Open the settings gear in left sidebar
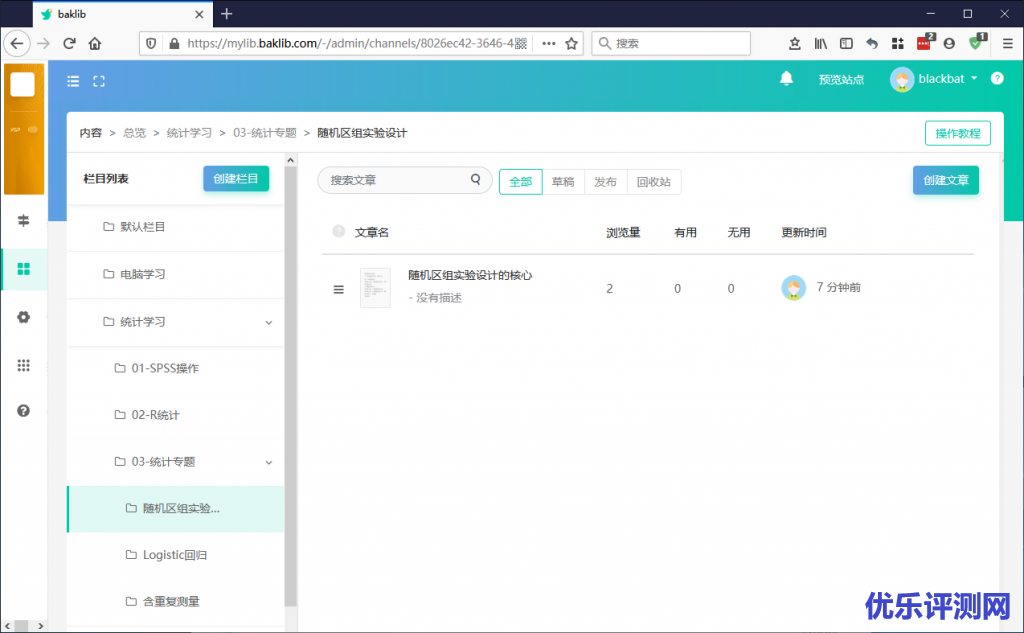This screenshot has height=633, width=1024. pos(24,317)
